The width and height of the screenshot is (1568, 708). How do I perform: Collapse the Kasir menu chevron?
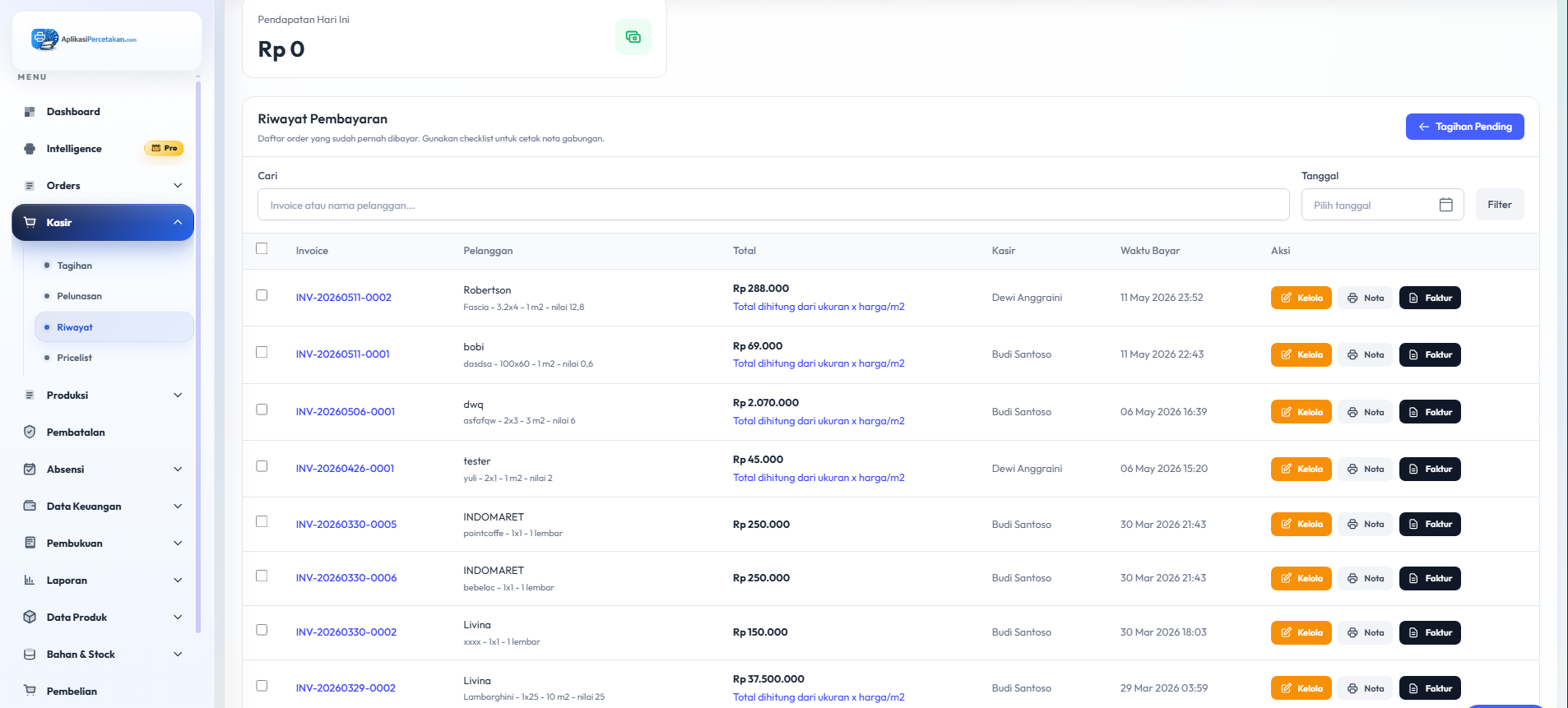[178, 223]
